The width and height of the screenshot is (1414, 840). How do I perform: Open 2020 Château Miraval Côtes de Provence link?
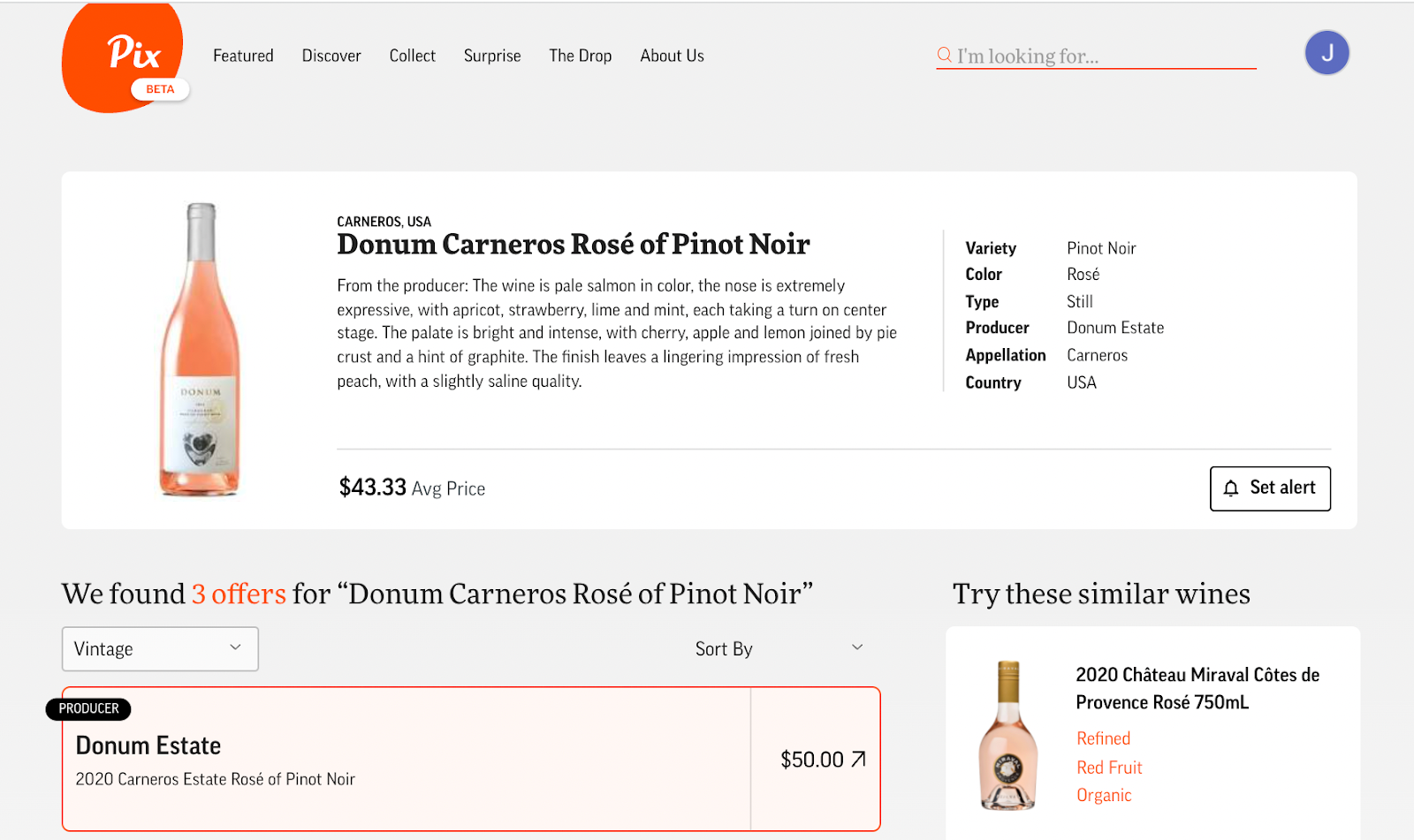pyautogui.click(x=1197, y=688)
